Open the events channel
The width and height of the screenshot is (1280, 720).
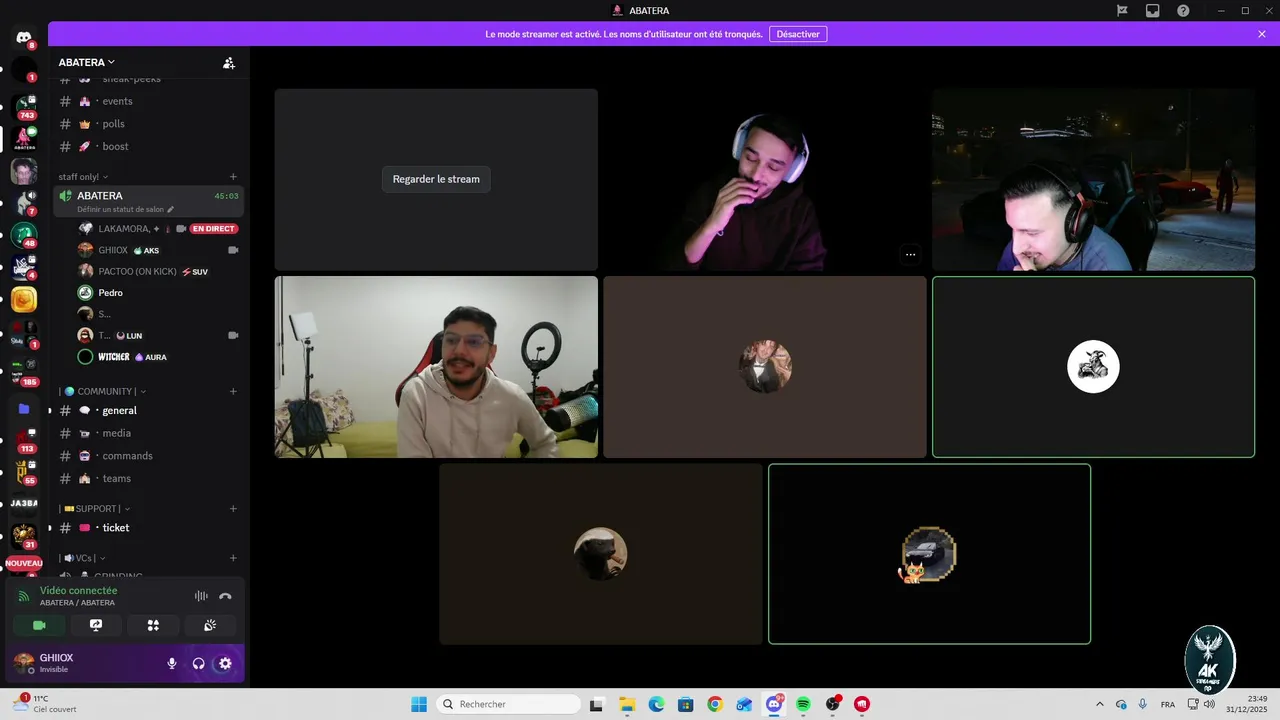click(x=149, y=101)
